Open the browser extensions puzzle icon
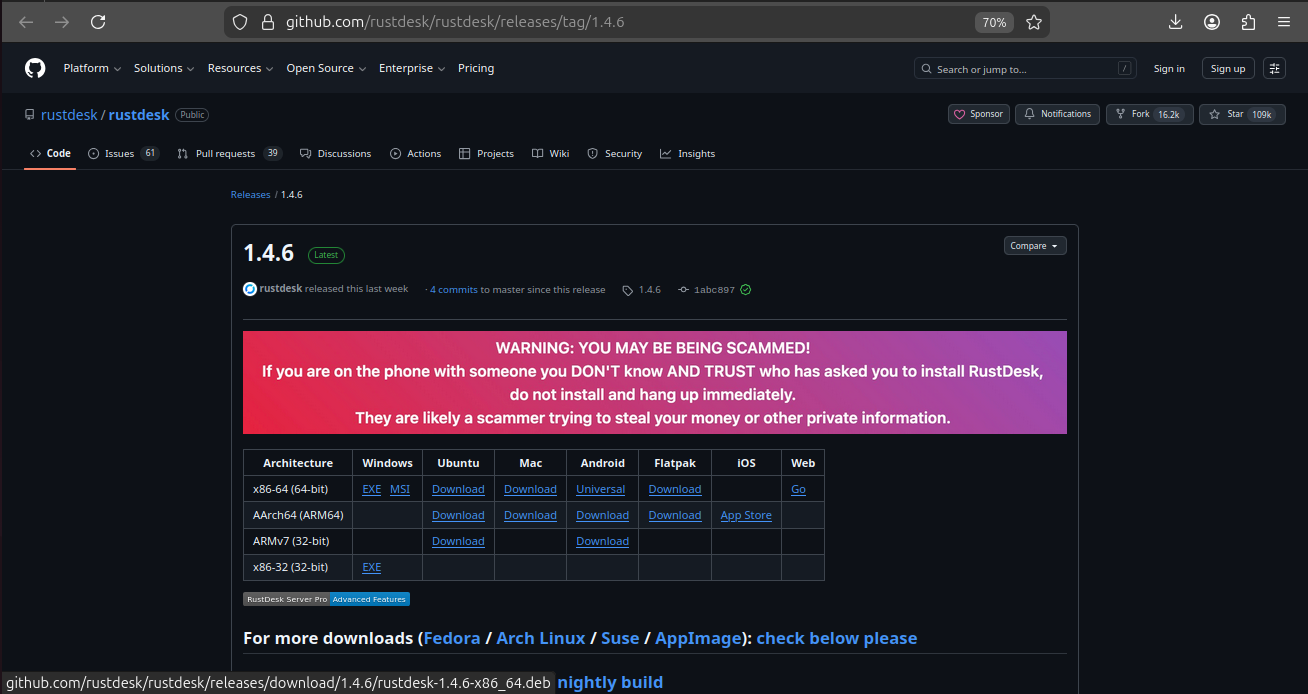 coord(1248,22)
